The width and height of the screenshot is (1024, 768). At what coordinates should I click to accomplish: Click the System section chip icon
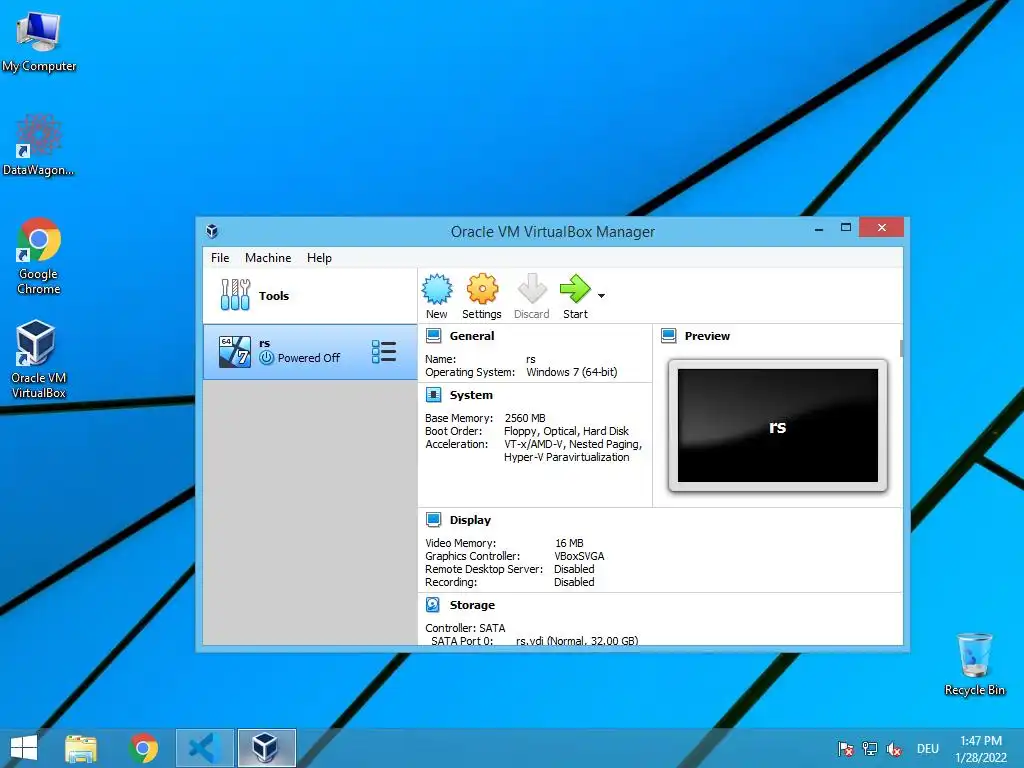click(x=434, y=394)
